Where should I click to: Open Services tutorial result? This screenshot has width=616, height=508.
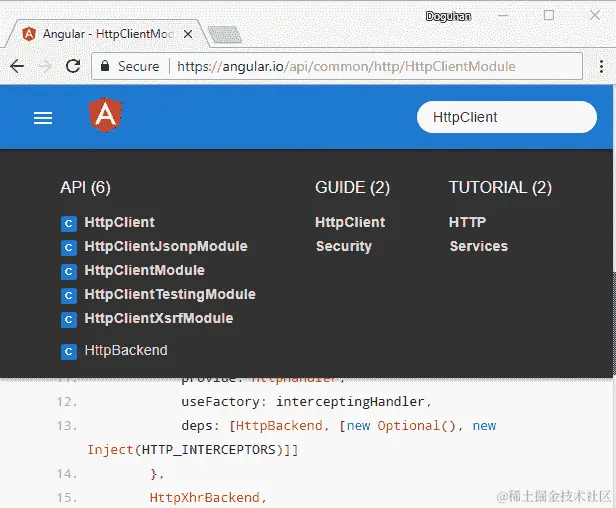479,246
